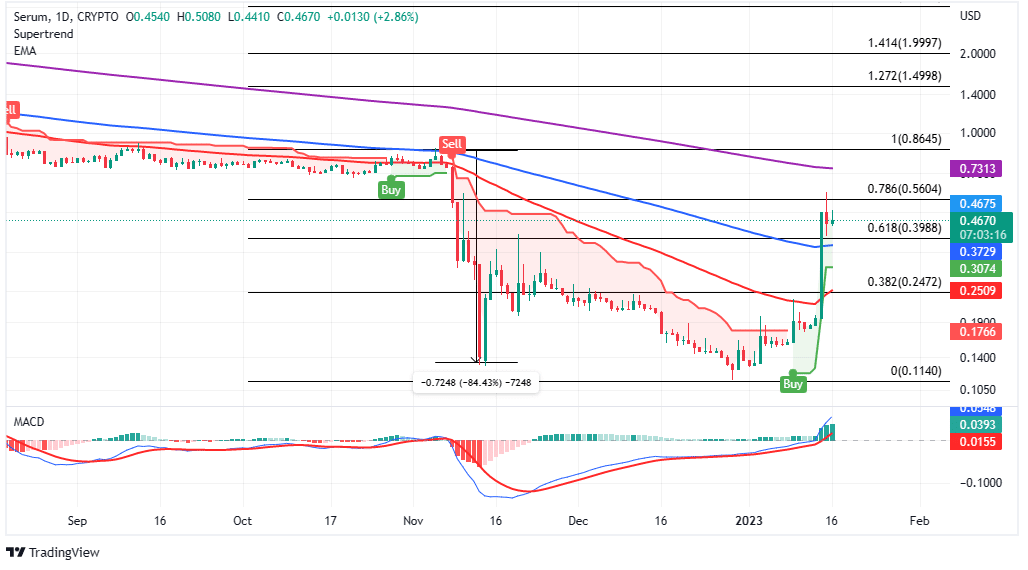The width and height of the screenshot is (1028, 570).
Task: Click the red 0.2509 EMA price tag
Action: pyautogui.click(x=976, y=291)
